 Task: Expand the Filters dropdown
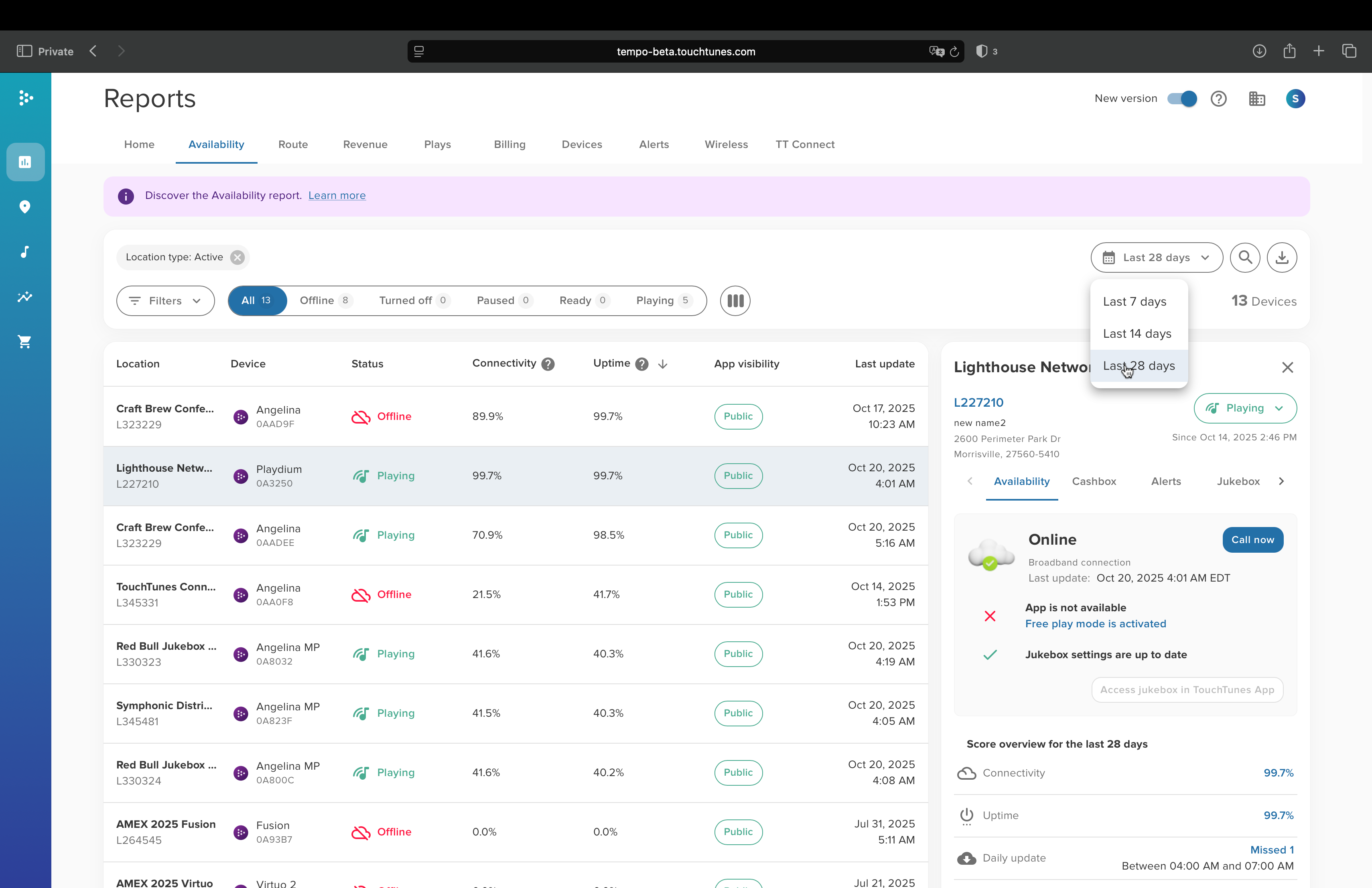(x=165, y=301)
